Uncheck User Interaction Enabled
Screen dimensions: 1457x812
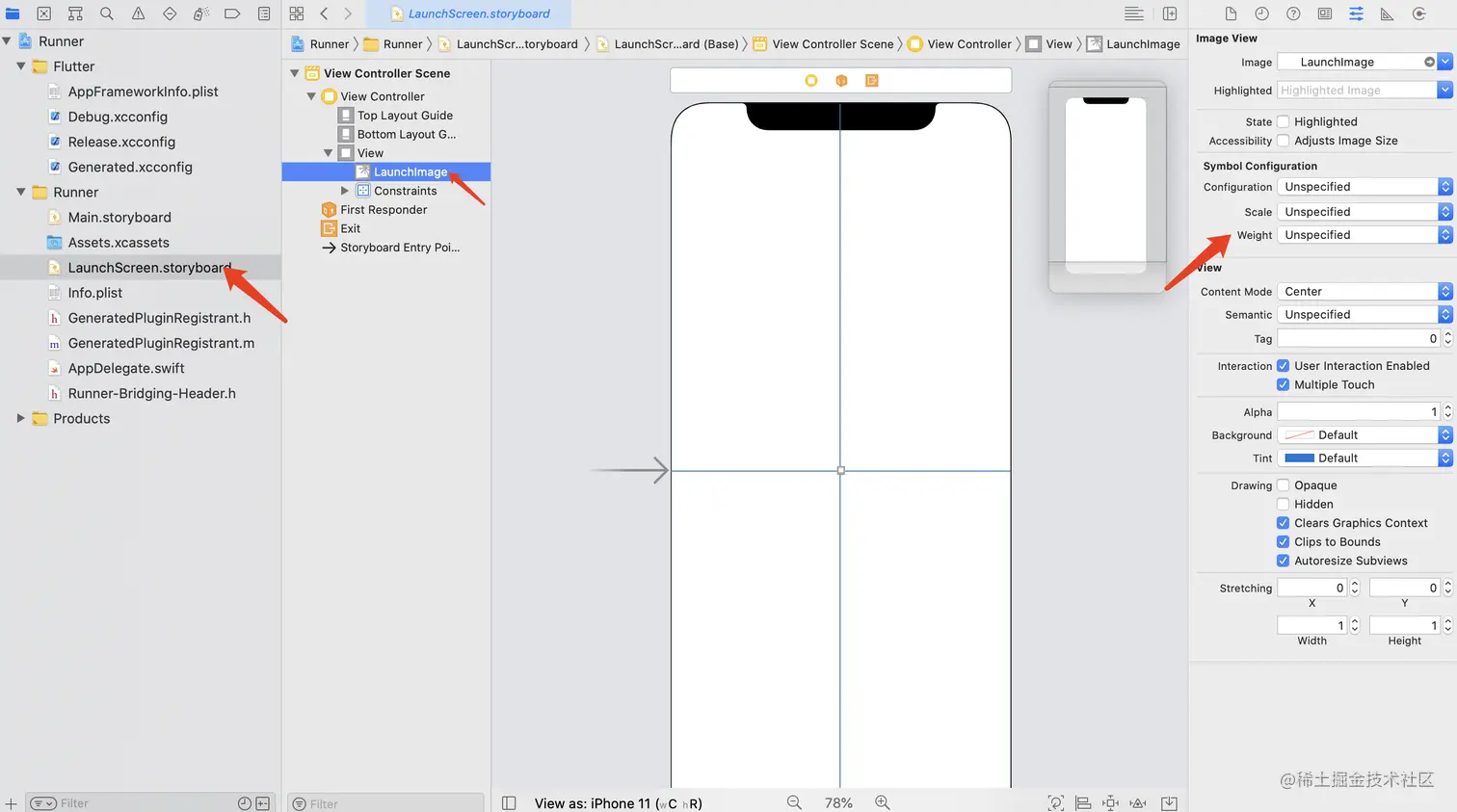[1283, 366]
